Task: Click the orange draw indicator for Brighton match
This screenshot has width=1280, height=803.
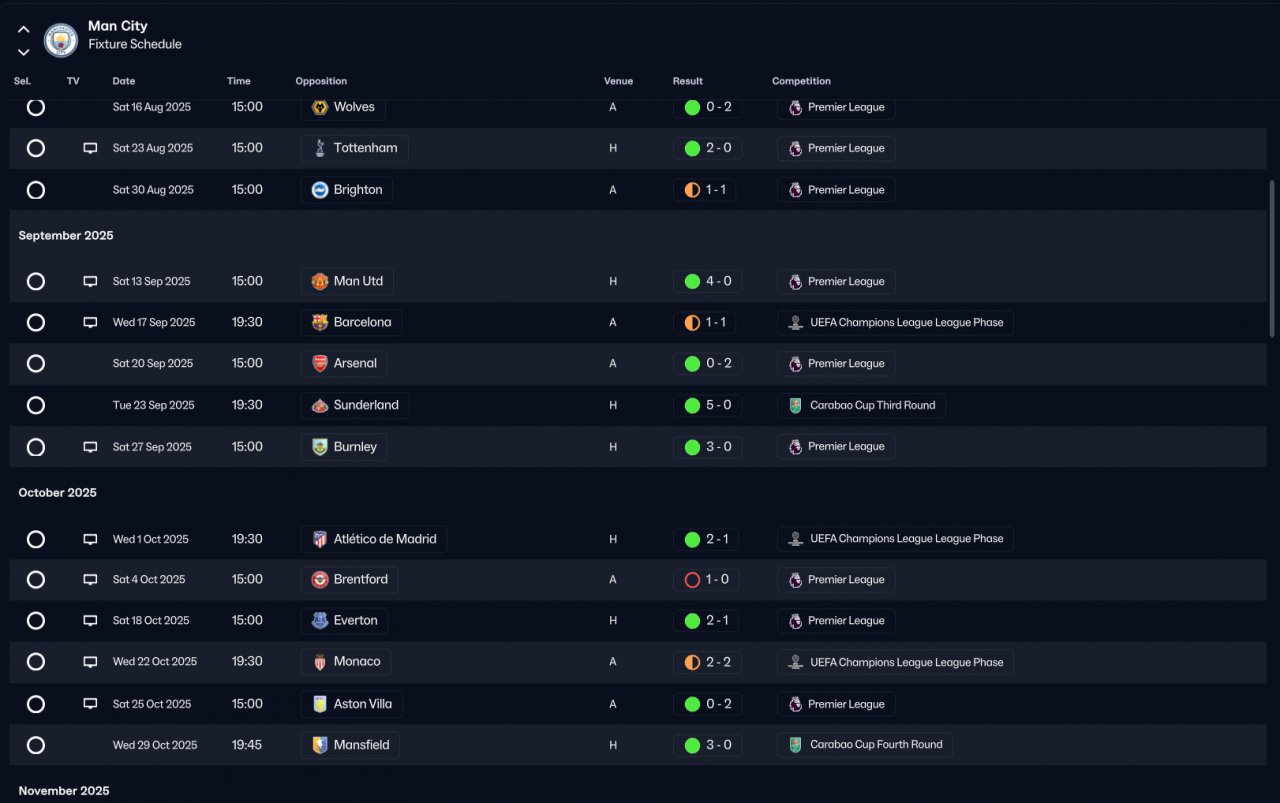Action: (x=692, y=190)
